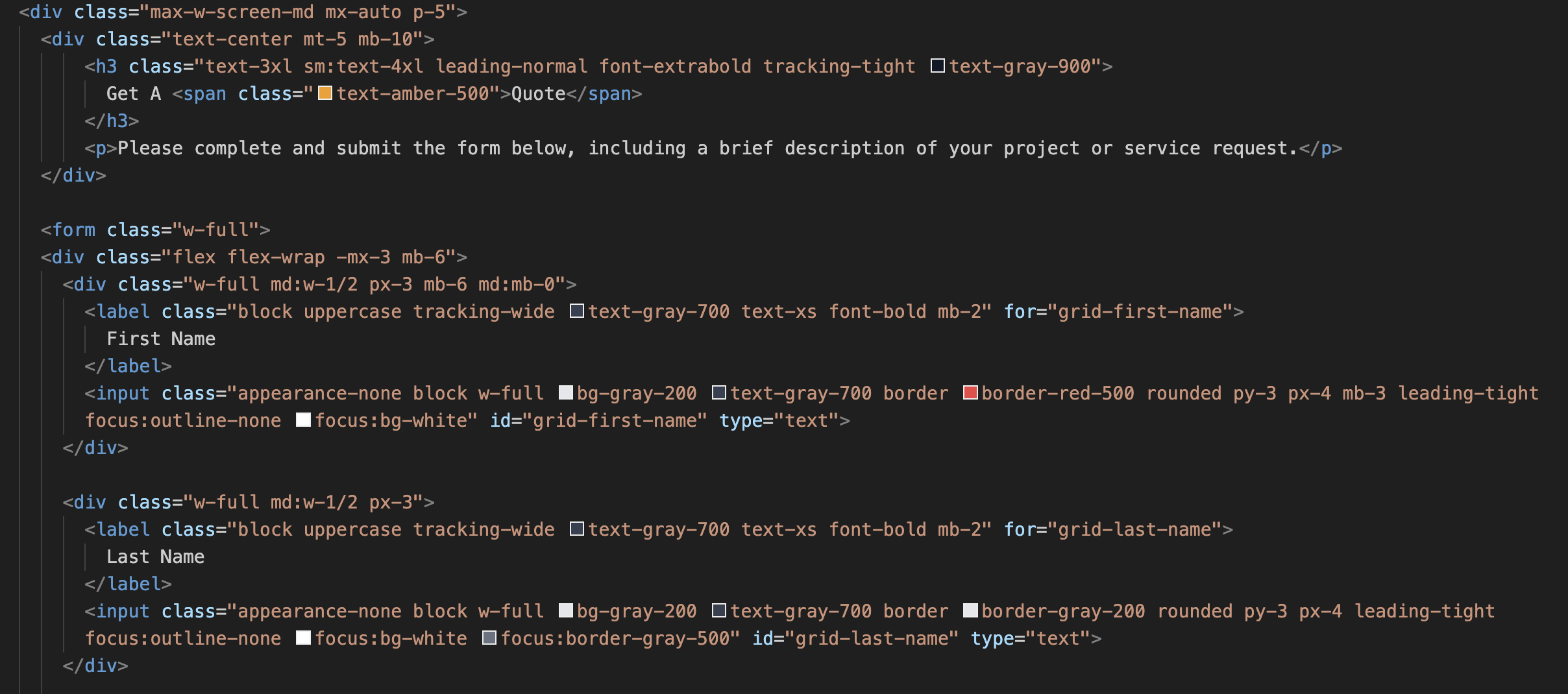Click the "tracking-tight" class name
The height and width of the screenshot is (694, 1568).
pos(839,66)
